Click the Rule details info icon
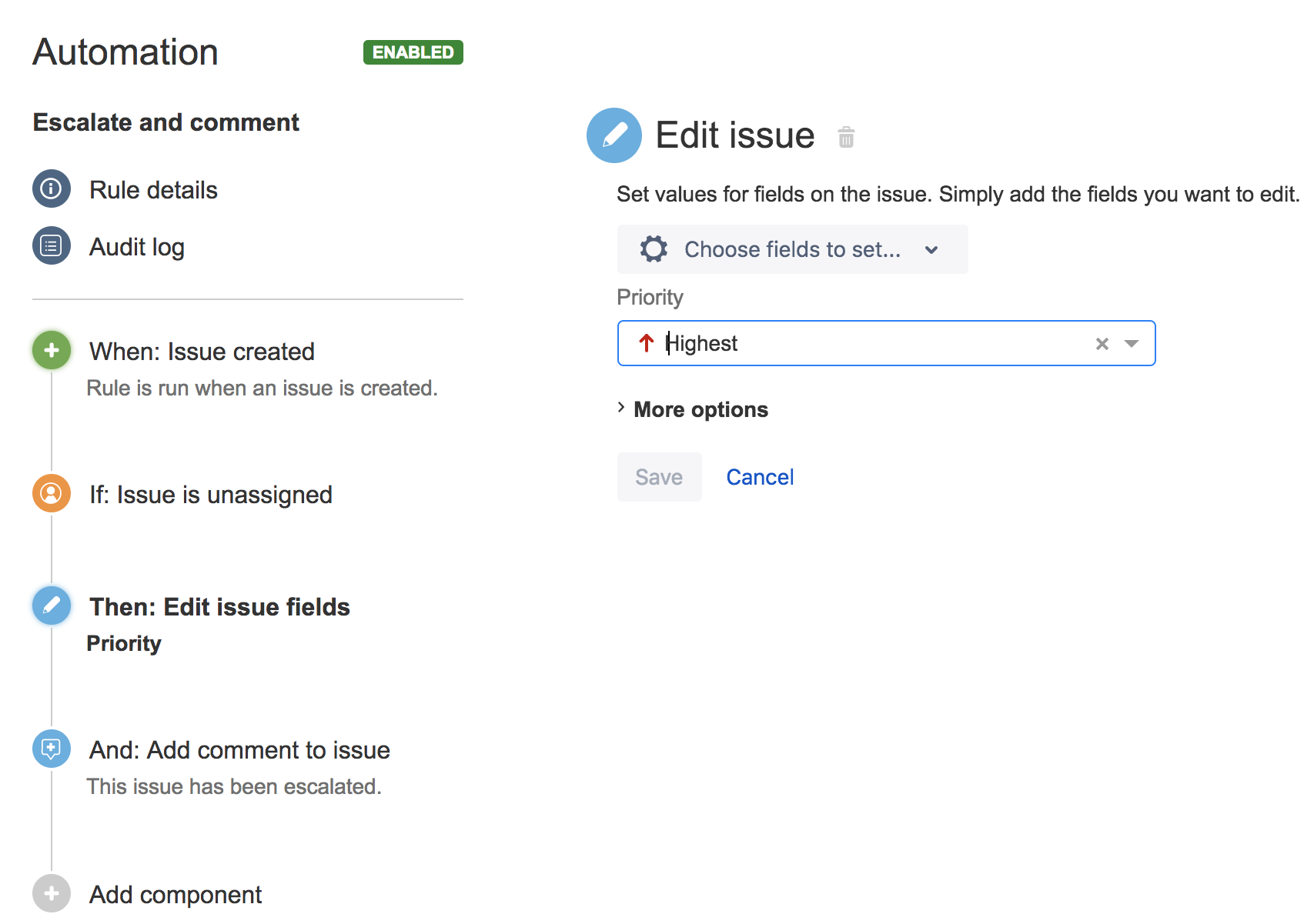Viewport: 1314px width, 924px height. pyautogui.click(x=52, y=189)
